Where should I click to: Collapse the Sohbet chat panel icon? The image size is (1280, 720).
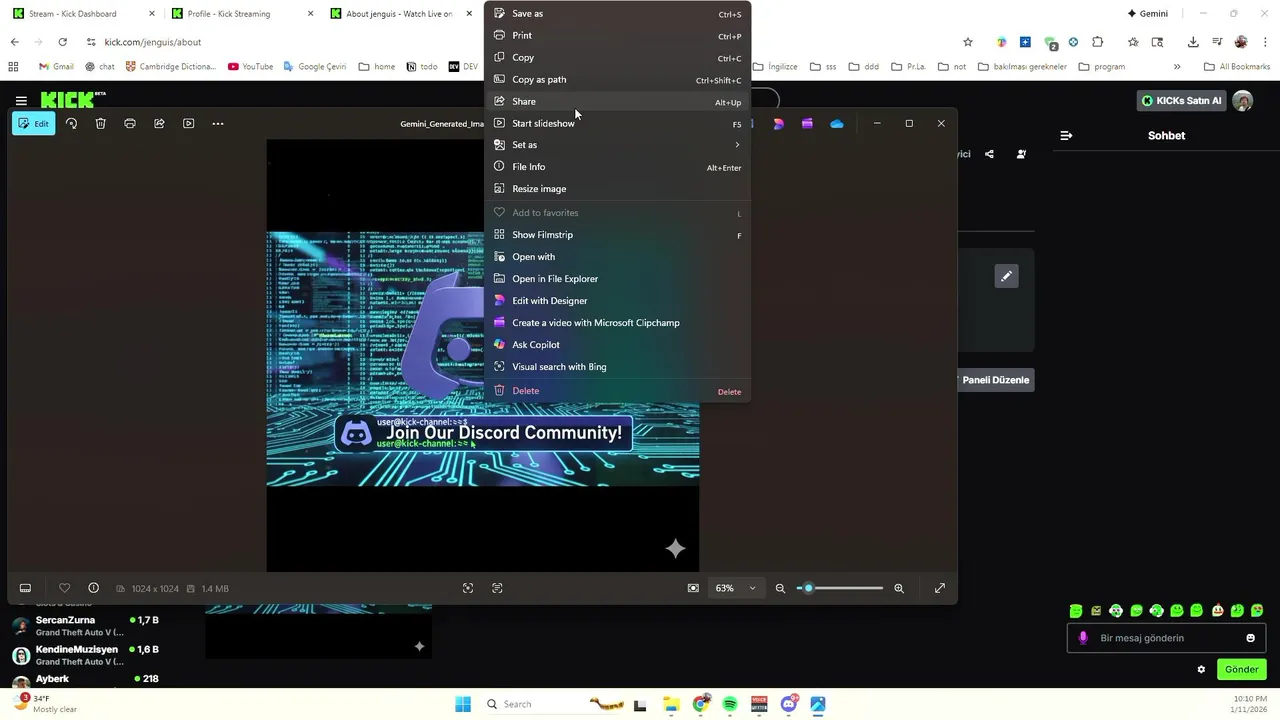1066,135
